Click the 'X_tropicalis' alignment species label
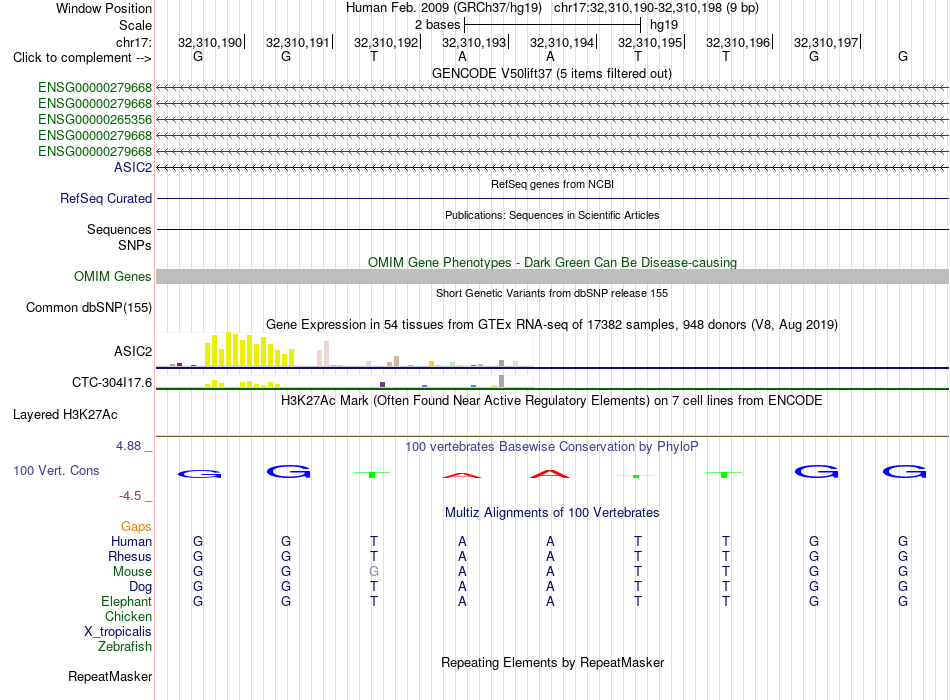 click(x=118, y=632)
